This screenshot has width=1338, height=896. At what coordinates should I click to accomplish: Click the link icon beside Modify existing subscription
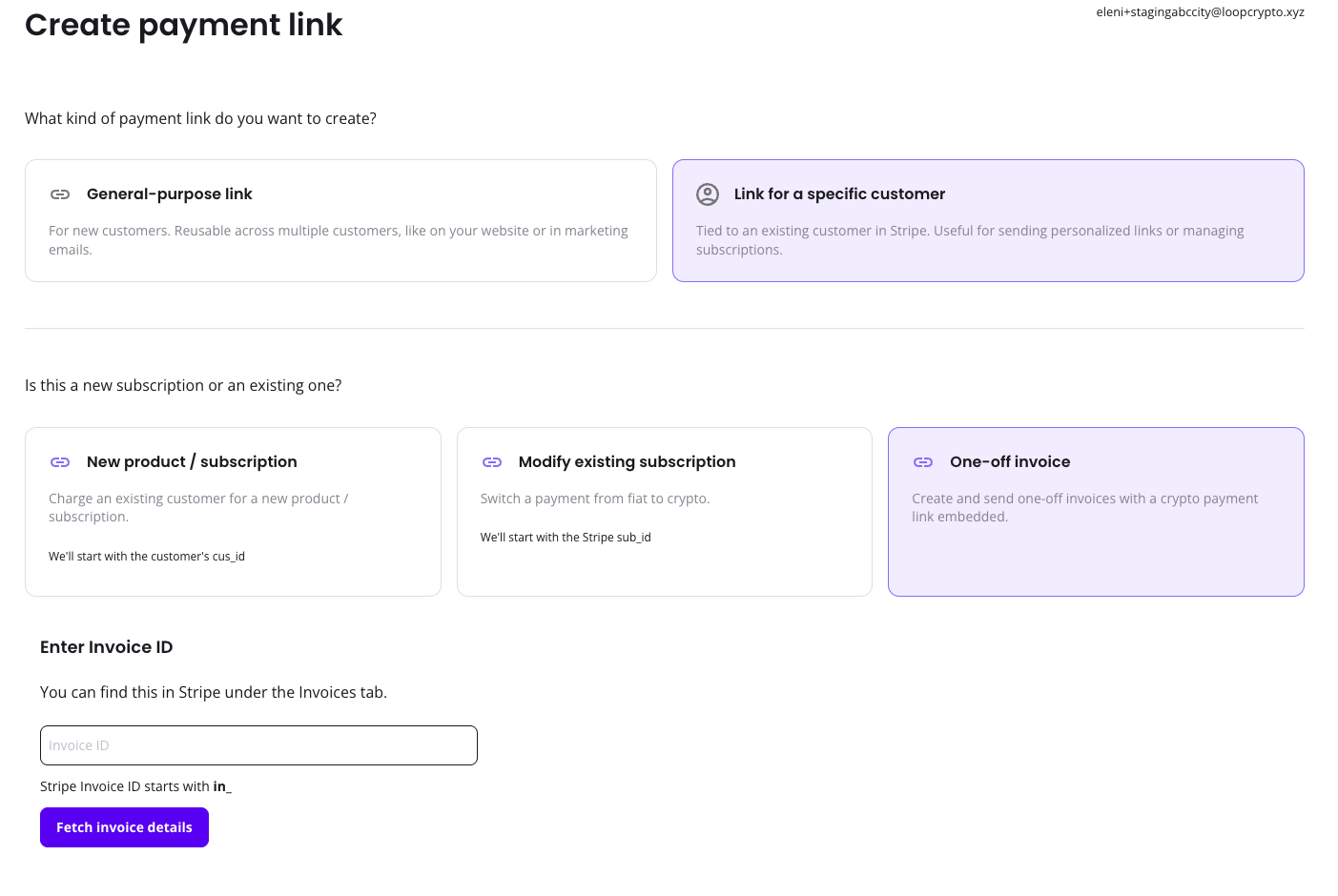(x=492, y=462)
